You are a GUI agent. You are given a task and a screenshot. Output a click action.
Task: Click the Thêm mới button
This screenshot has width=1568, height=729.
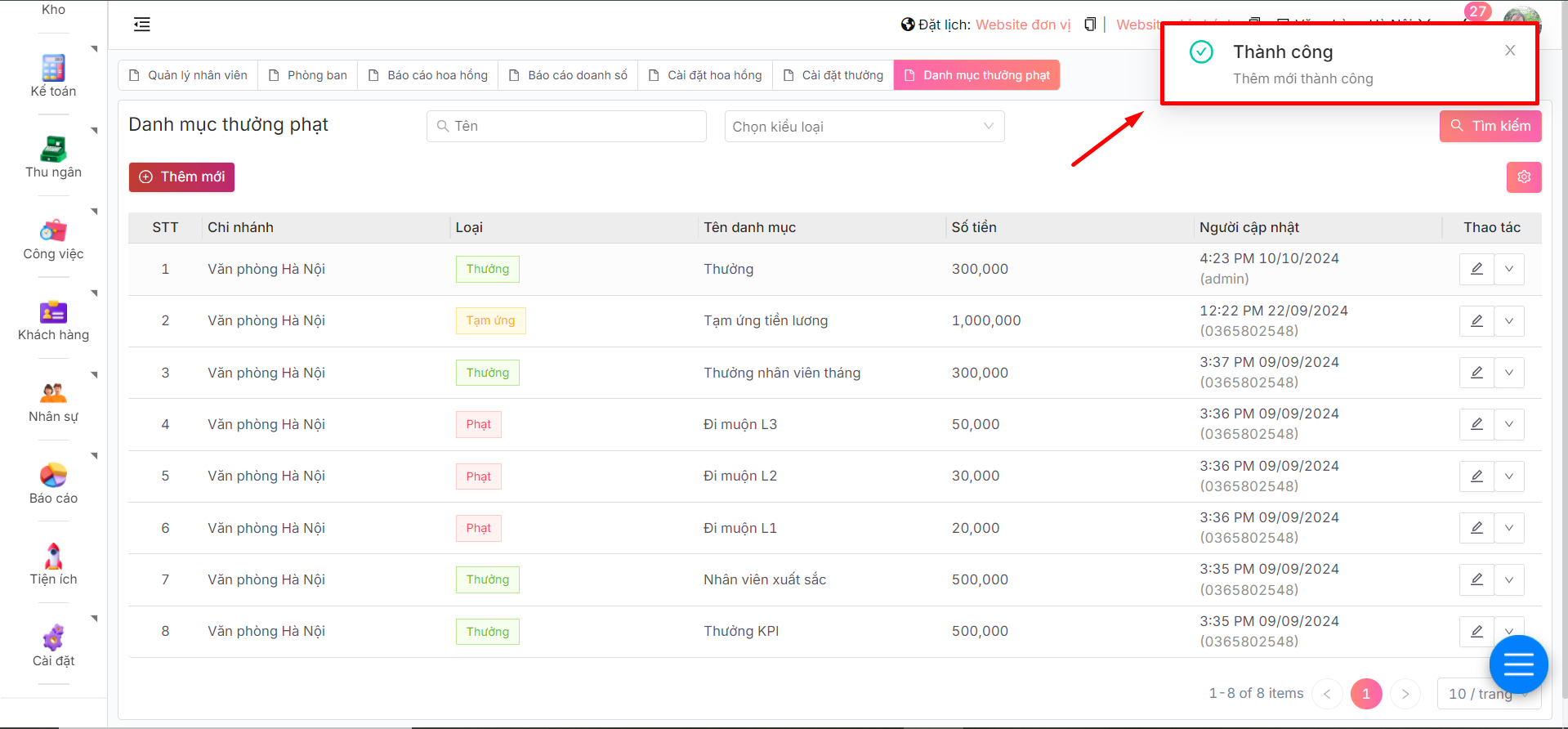point(181,177)
